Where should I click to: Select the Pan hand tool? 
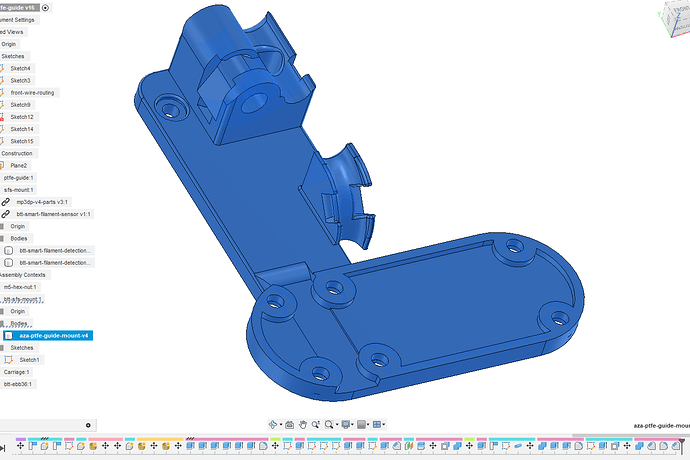point(303,424)
